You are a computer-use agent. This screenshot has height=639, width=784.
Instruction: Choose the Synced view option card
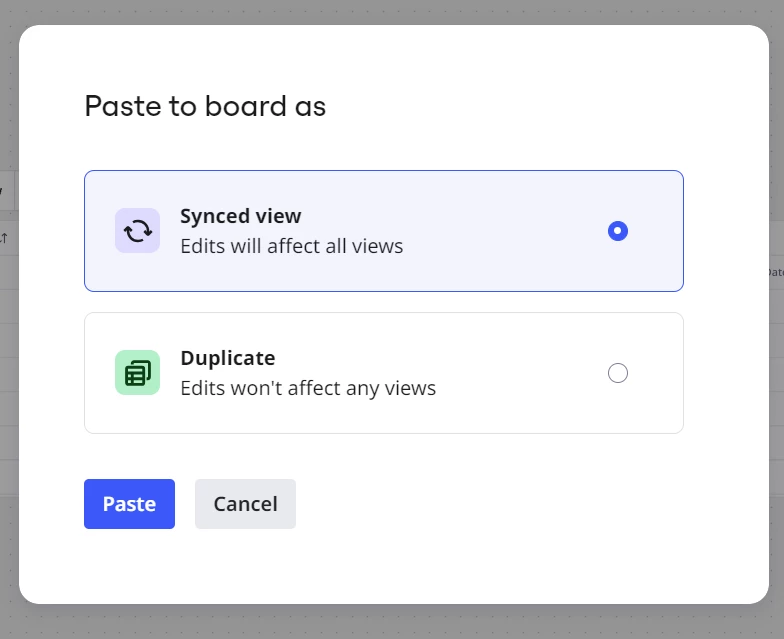(384, 231)
